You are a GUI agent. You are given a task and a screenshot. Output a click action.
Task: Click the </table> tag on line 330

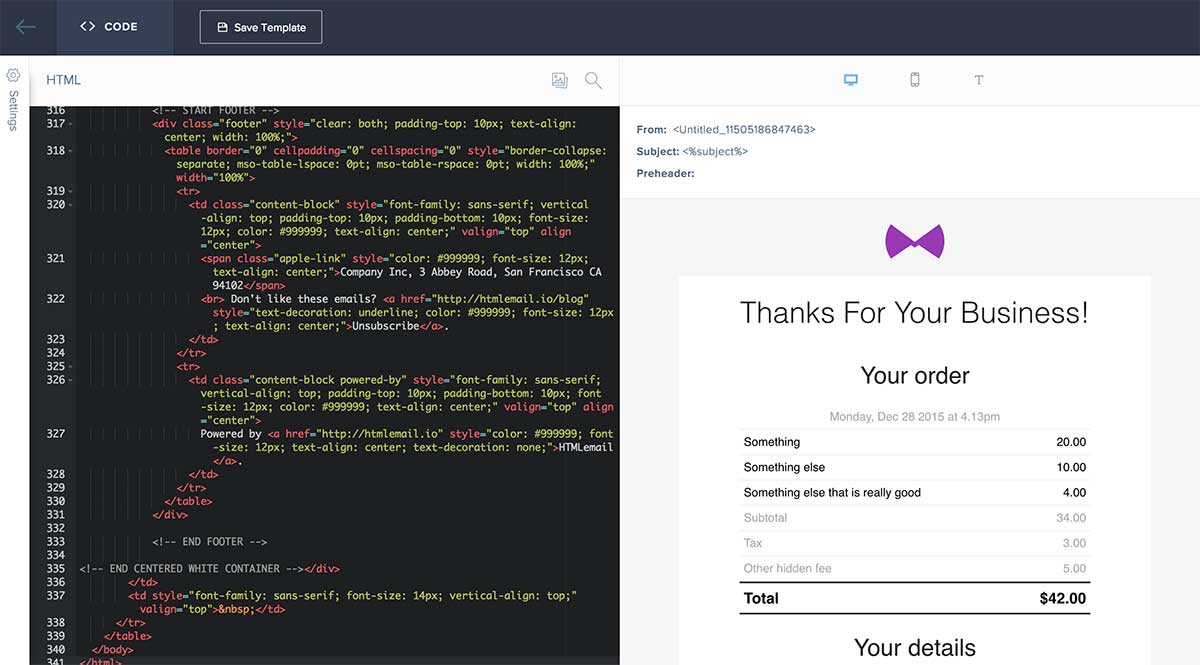[188, 502]
